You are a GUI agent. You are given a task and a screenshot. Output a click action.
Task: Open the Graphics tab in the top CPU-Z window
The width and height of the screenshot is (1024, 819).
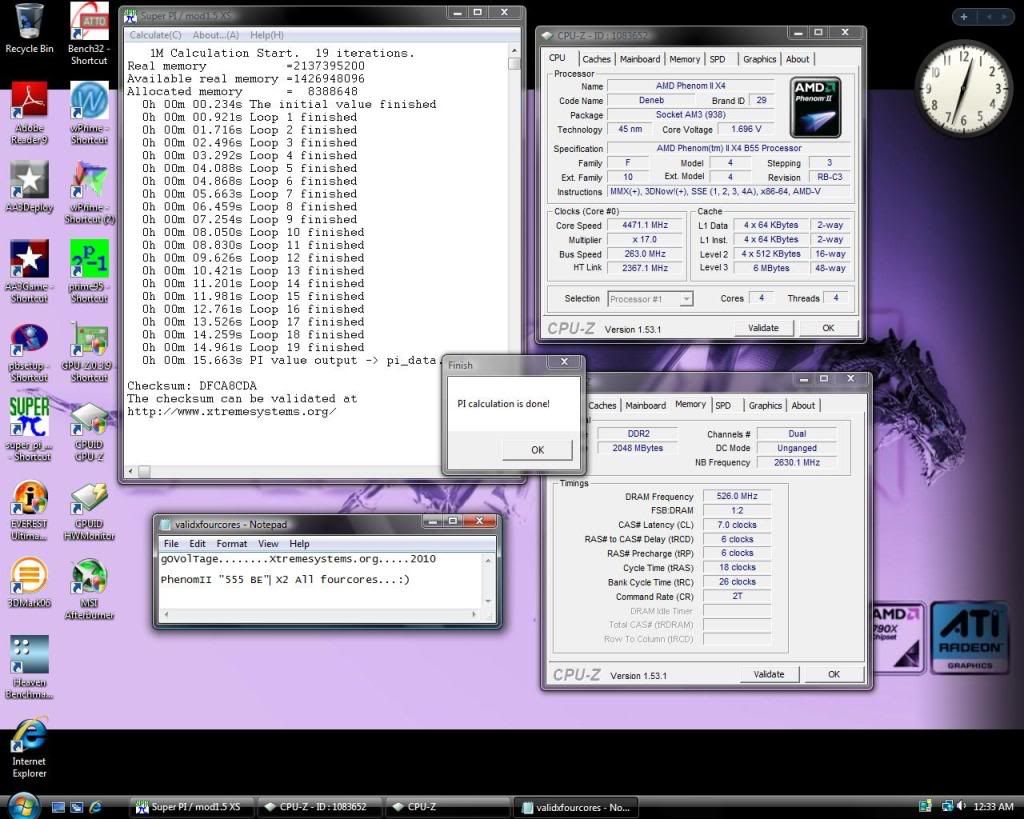(x=759, y=59)
